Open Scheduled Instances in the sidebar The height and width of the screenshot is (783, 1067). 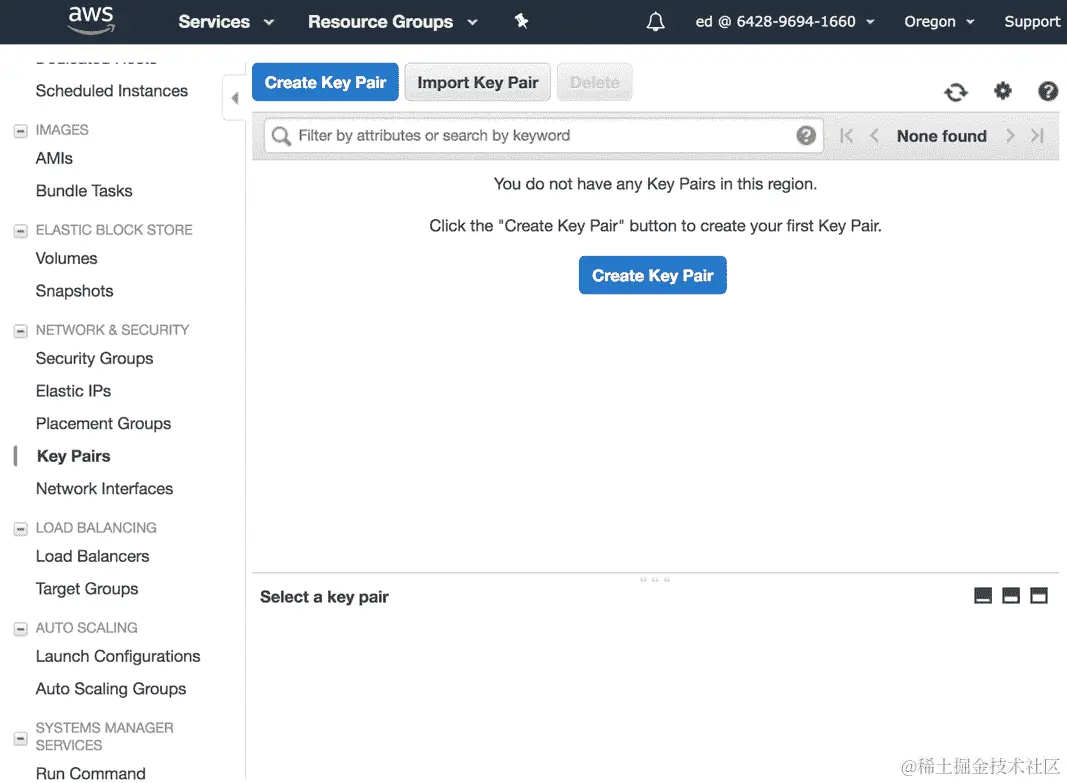tap(112, 90)
